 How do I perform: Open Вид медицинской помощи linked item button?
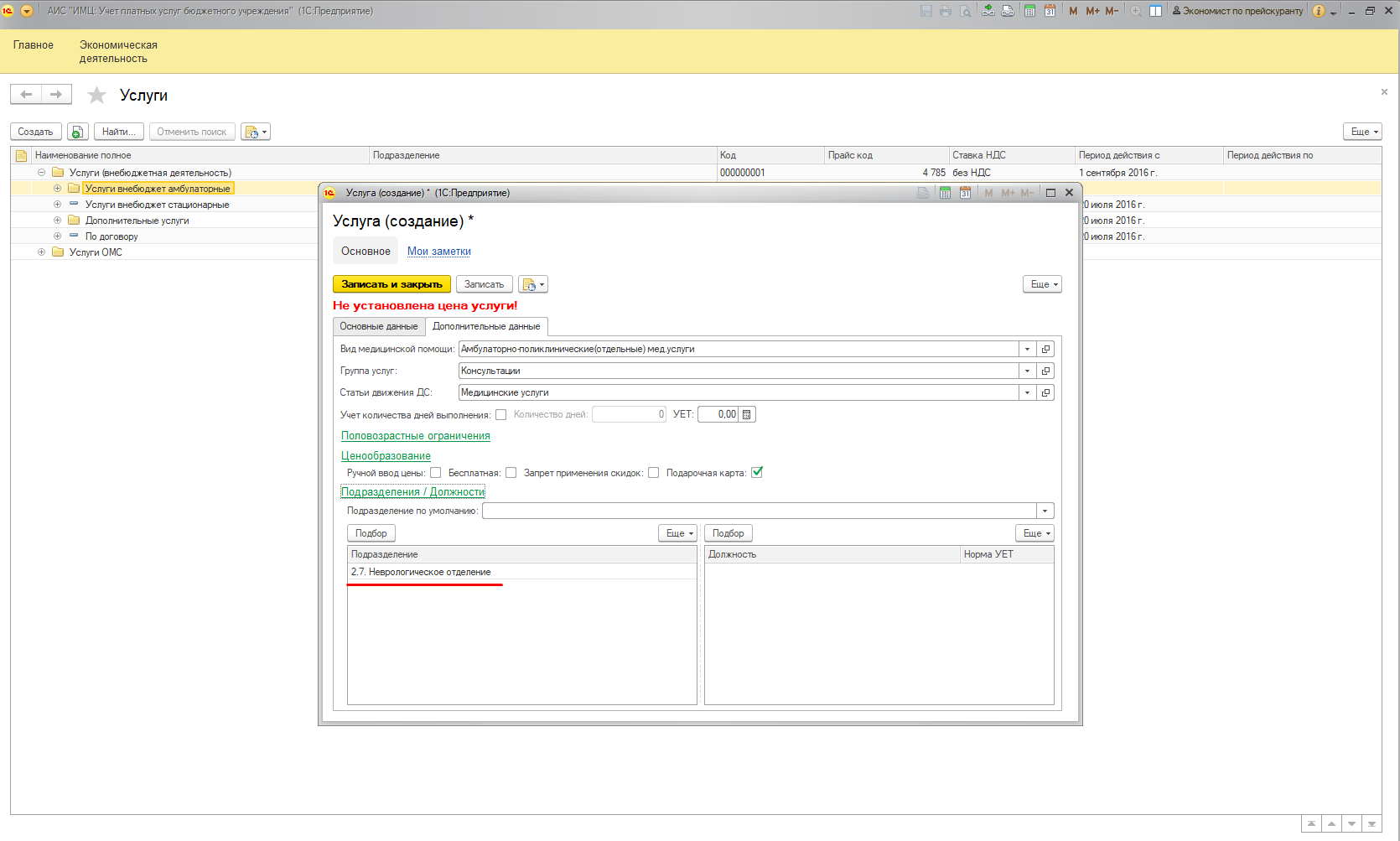pyautogui.click(x=1045, y=349)
